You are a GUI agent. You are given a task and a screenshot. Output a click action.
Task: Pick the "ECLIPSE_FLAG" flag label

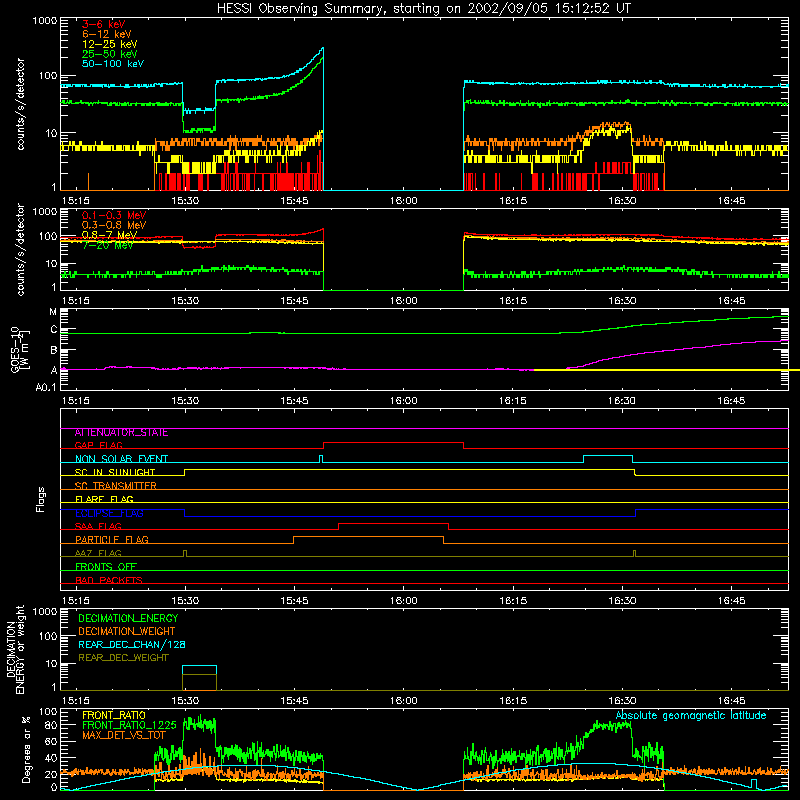[x=109, y=513]
